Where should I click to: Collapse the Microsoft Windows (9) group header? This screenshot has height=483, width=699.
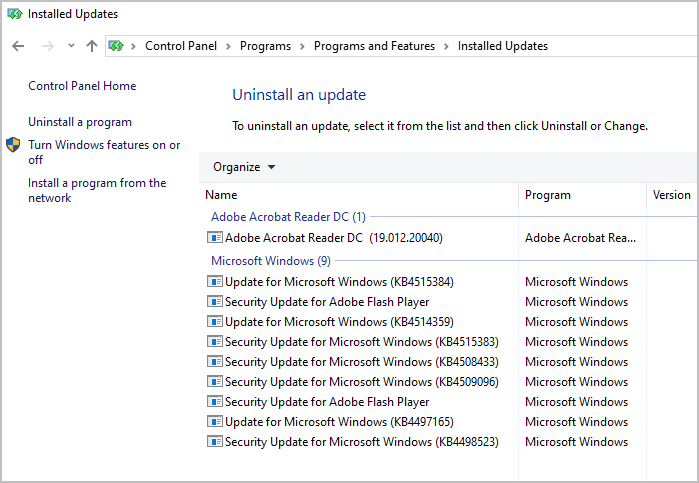271,260
